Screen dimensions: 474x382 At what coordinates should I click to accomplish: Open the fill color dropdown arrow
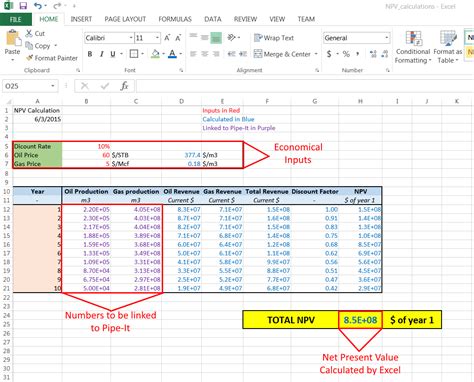tap(163, 54)
